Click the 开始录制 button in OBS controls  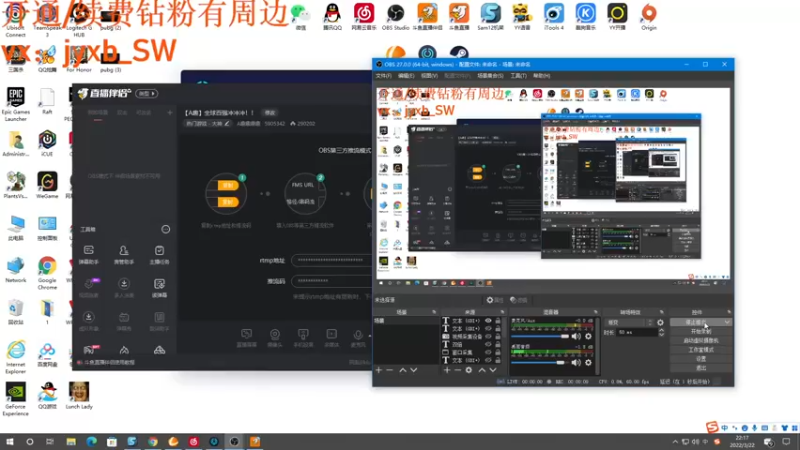click(701, 331)
